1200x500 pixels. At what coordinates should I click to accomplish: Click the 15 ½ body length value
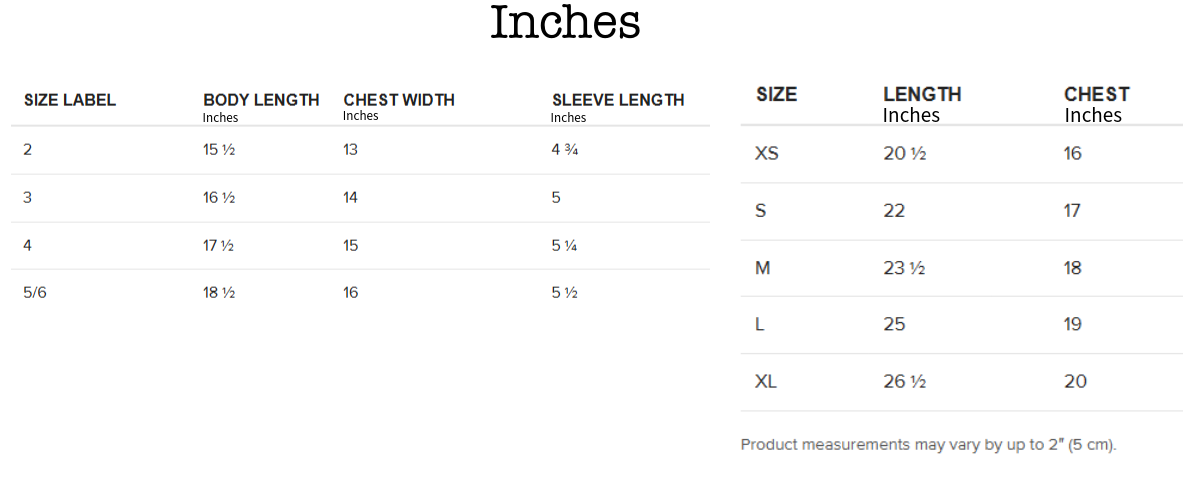click(x=219, y=150)
